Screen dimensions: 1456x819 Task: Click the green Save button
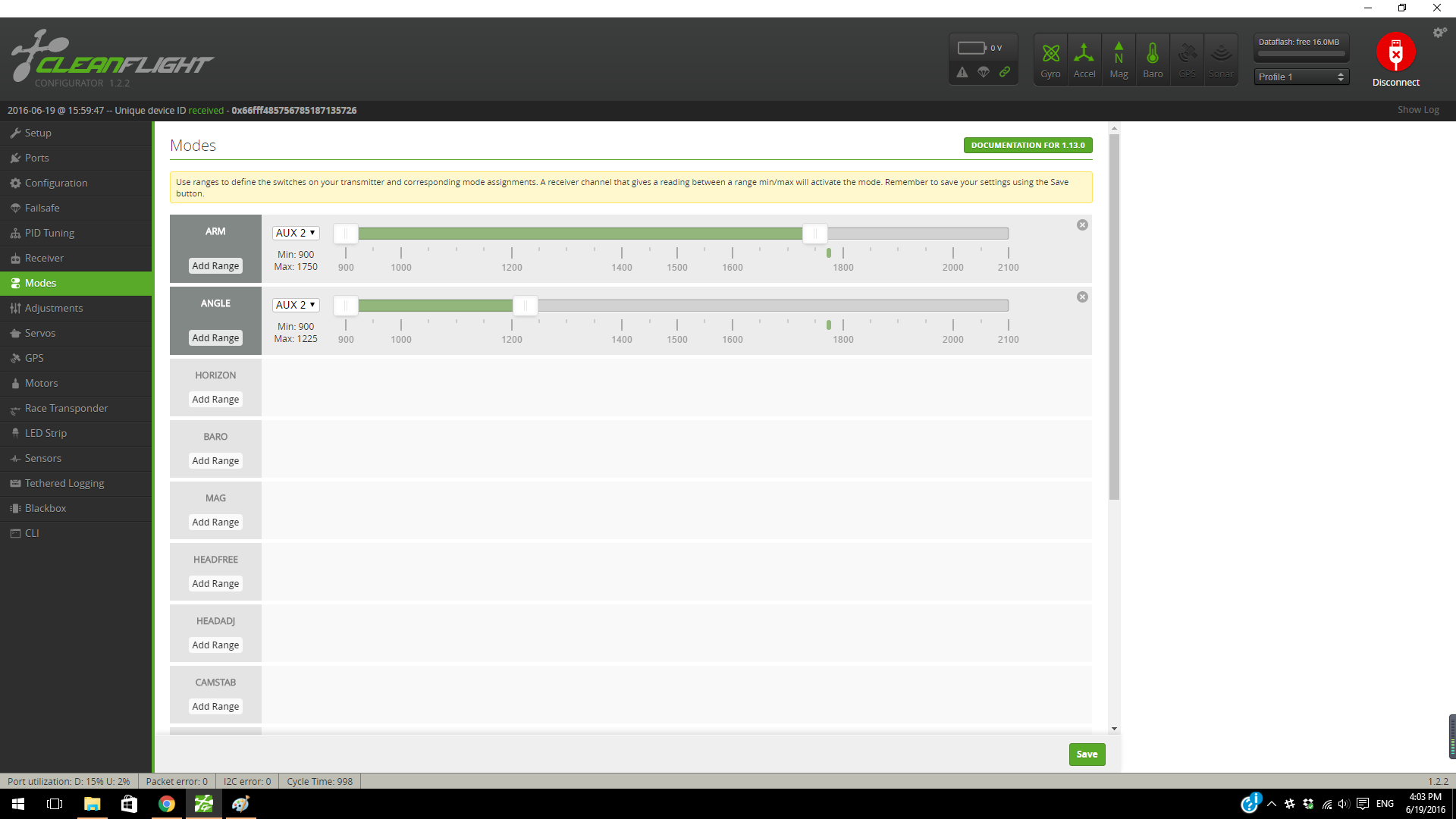pyautogui.click(x=1087, y=754)
